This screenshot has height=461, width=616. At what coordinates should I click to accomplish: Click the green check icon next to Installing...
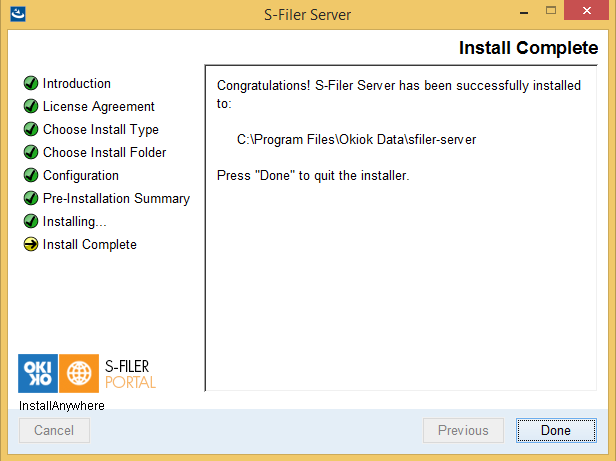[31, 221]
